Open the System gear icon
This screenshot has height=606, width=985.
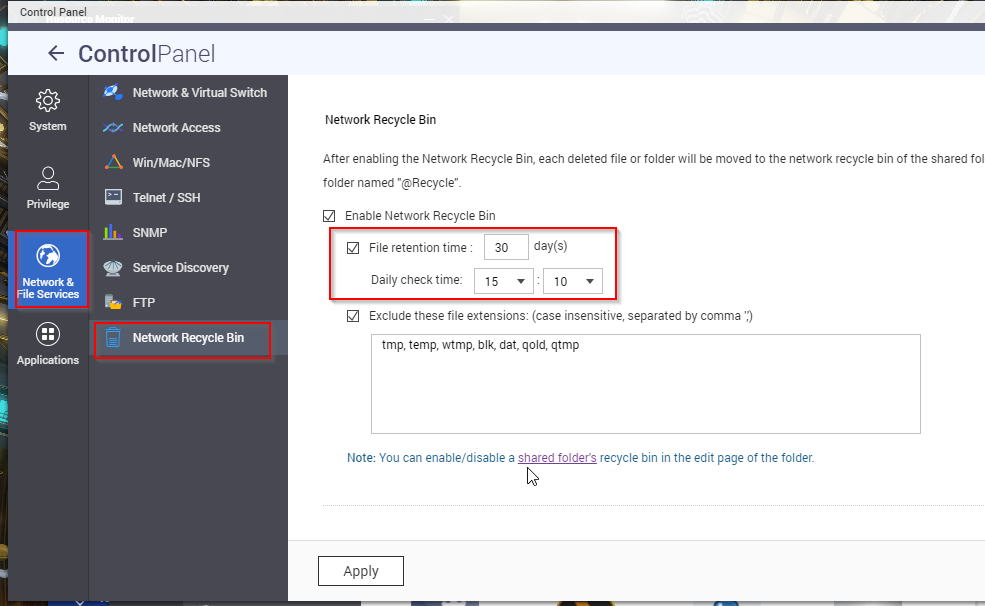pos(47,101)
